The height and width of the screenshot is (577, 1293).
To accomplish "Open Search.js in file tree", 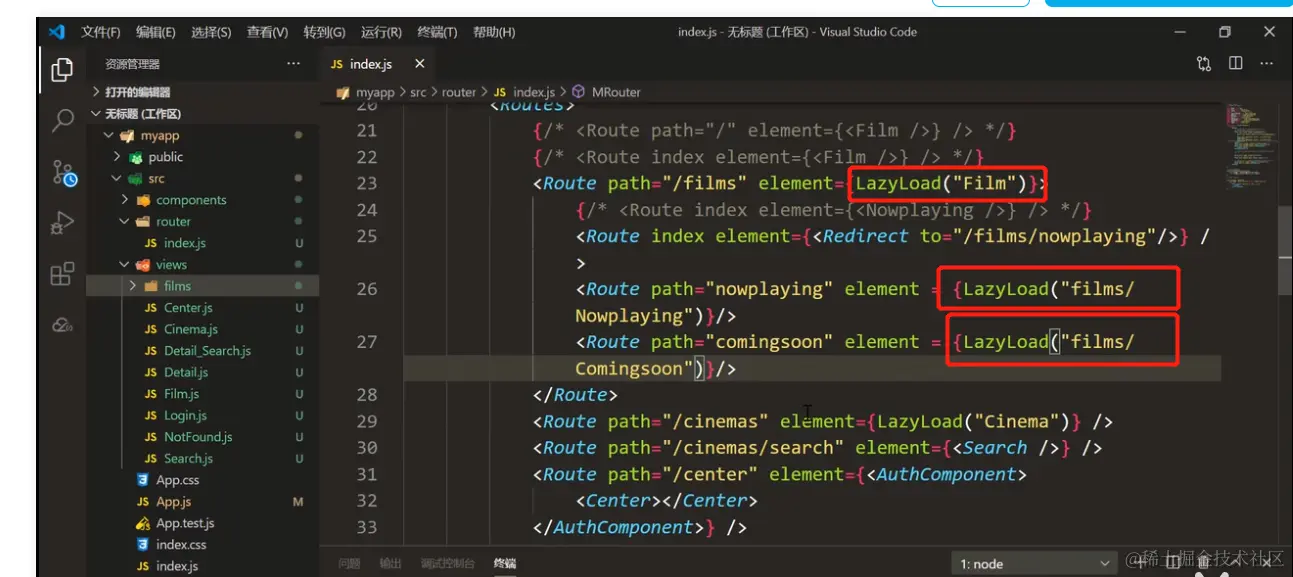I will (188, 458).
